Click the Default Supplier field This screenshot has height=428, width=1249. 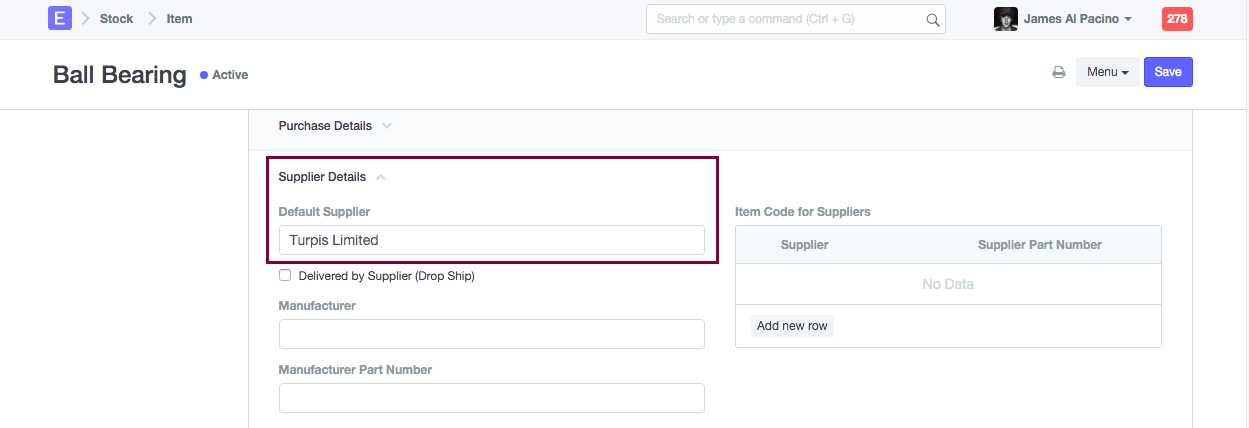click(491, 240)
